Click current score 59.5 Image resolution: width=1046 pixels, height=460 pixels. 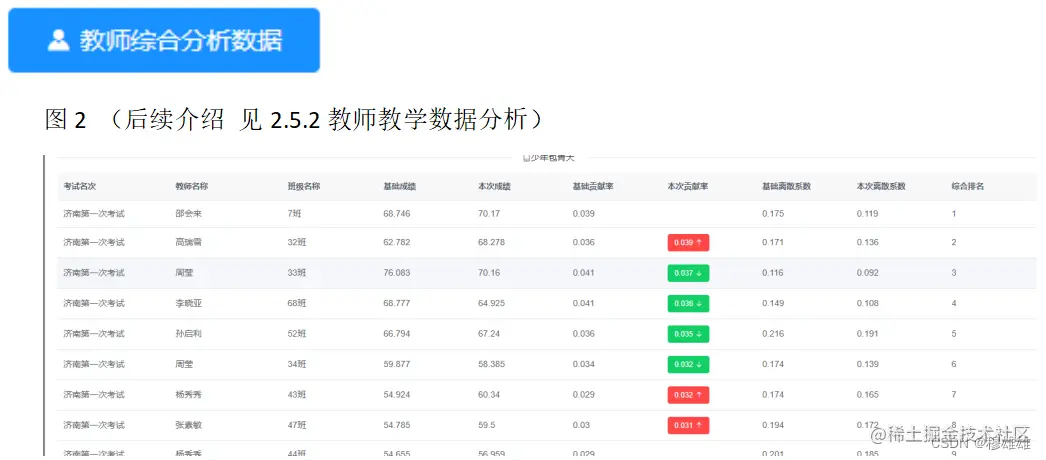487,425
